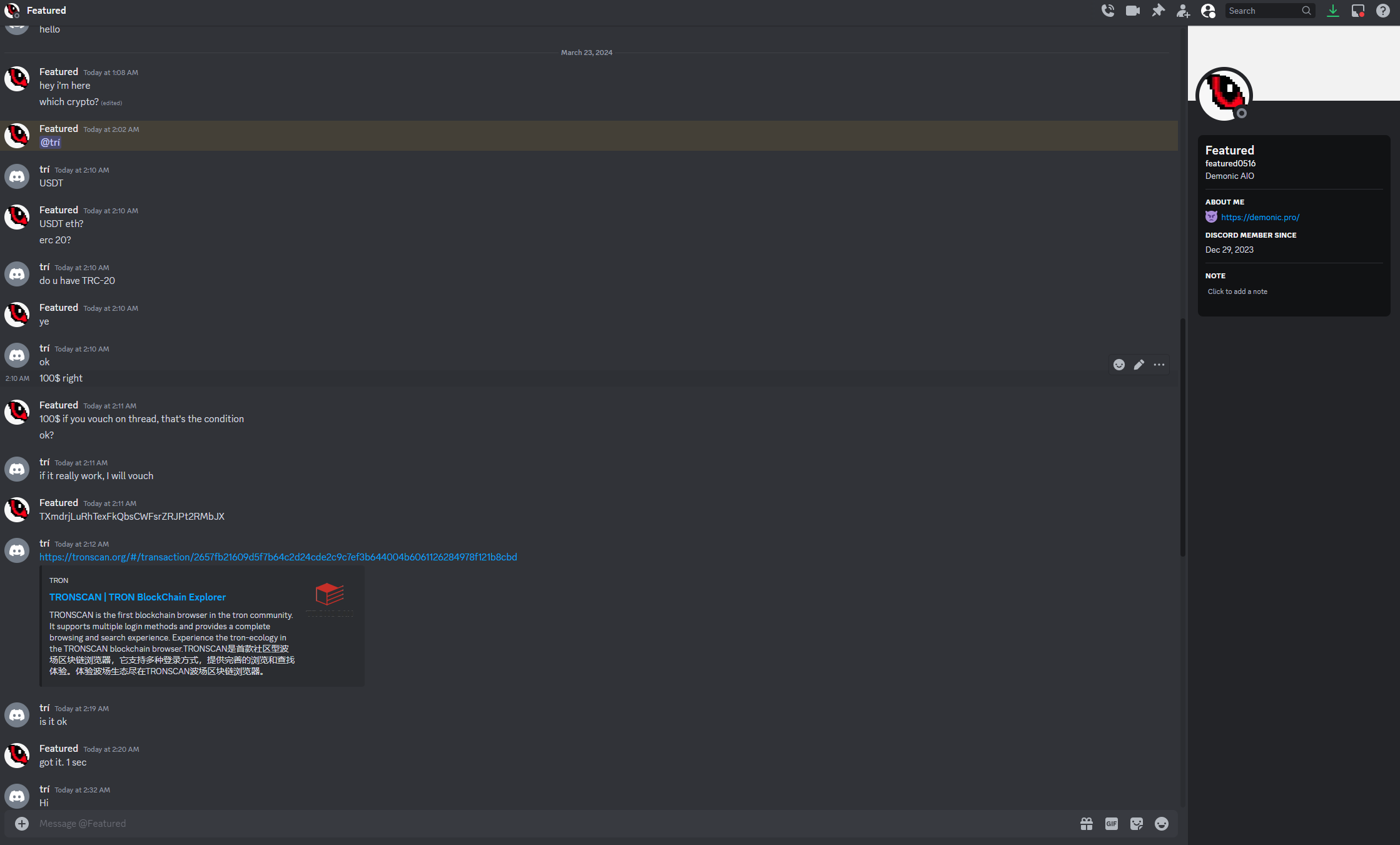Click the user profile icon
The height and width of the screenshot is (845, 1400).
coord(1208,11)
